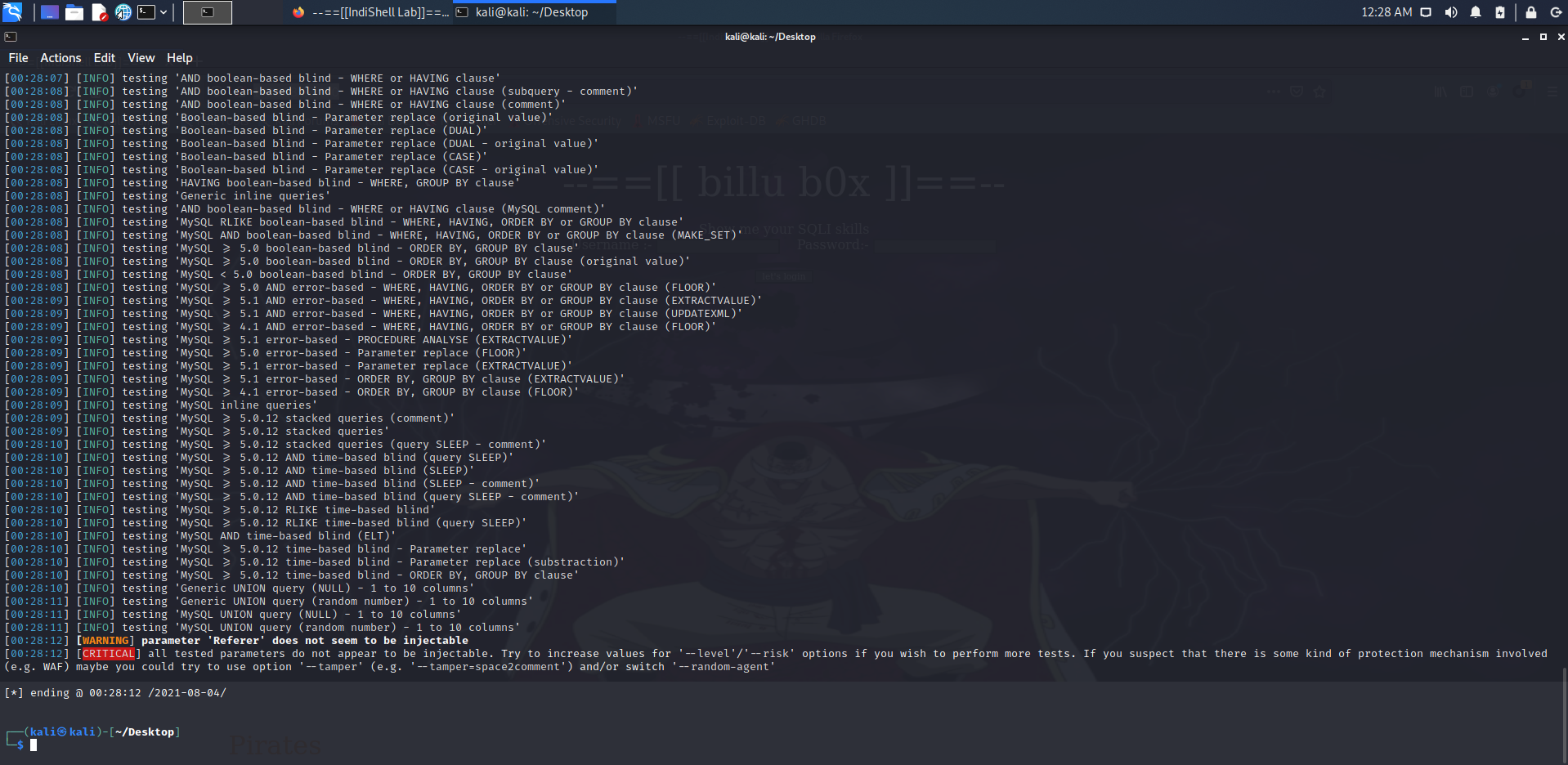Select the workspace switcher thumbnail

click(208, 12)
